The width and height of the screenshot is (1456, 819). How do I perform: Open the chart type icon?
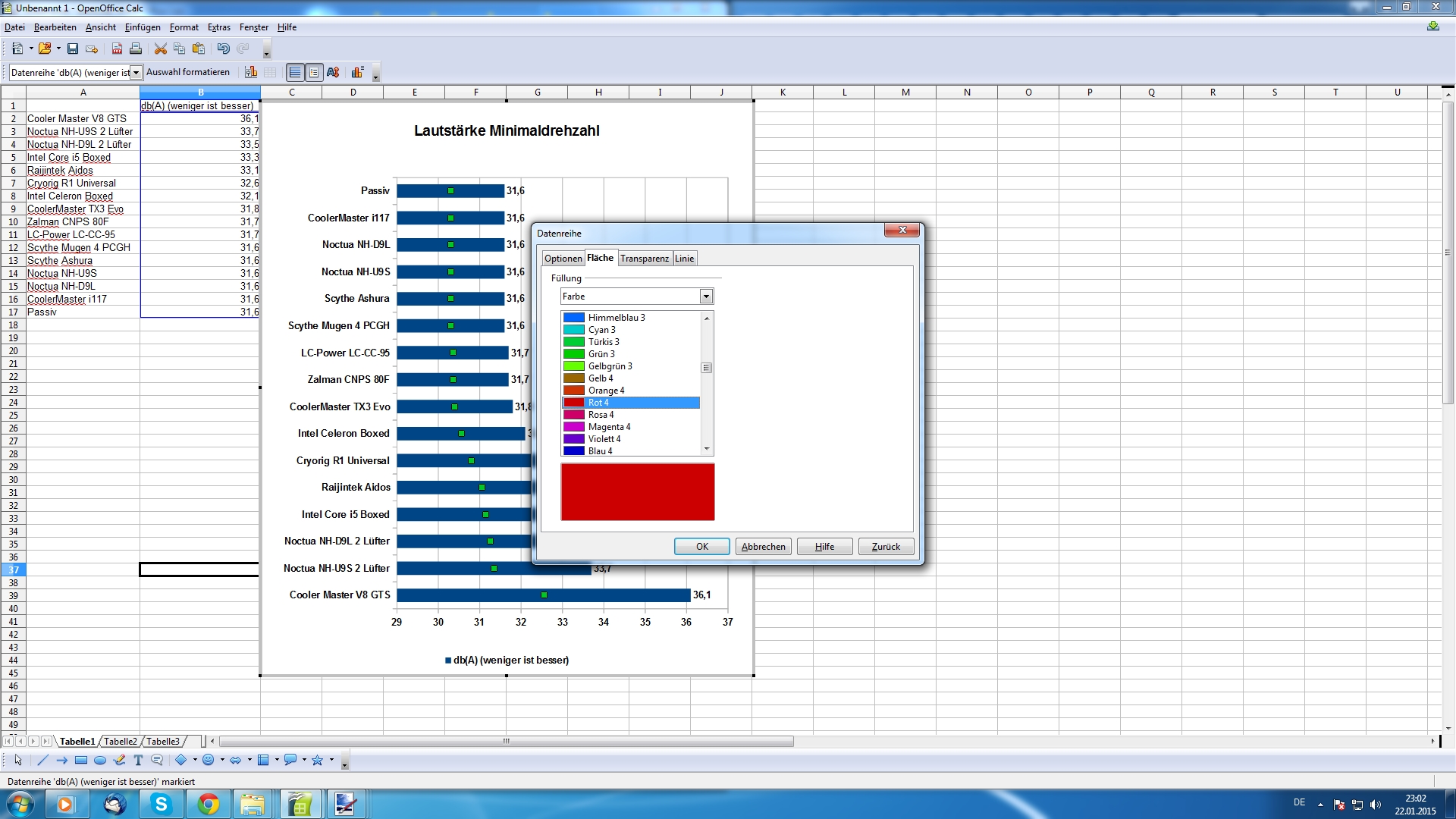(x=251, y=72)
